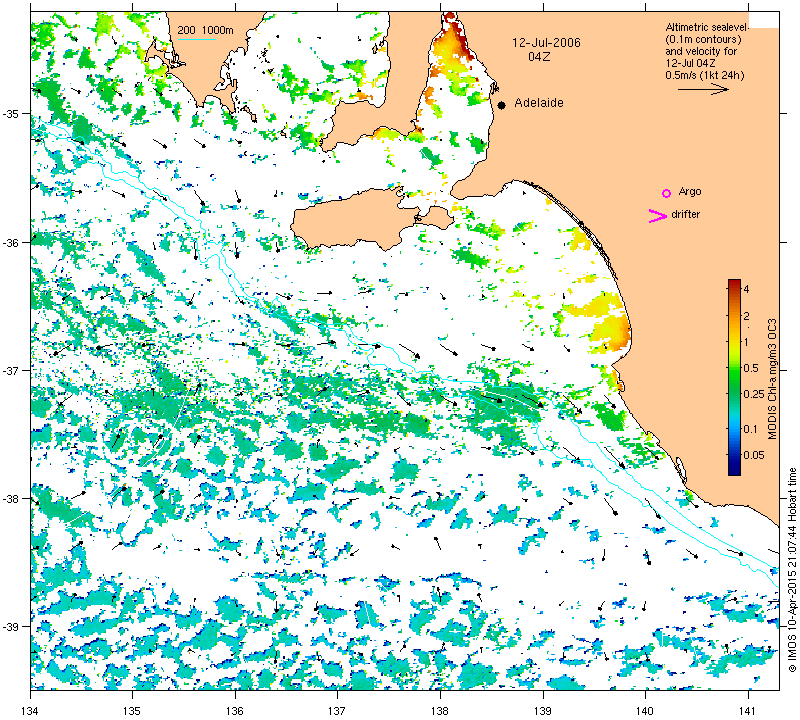Click Kangaroo Island on the map

357,217
